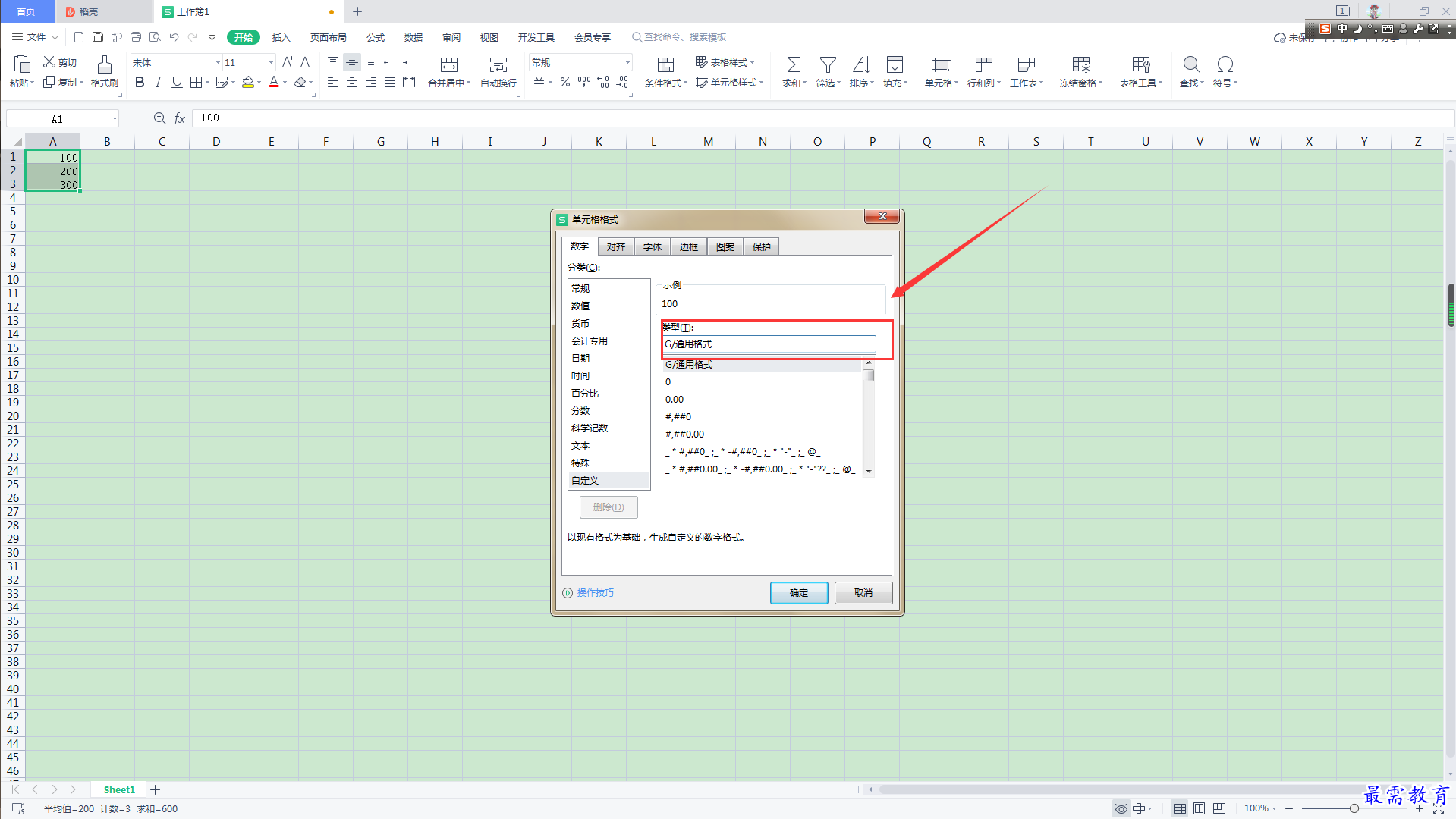Switch to the 公式 ribbon tab
Viewport: 1456px width, 819px height.
376,37
